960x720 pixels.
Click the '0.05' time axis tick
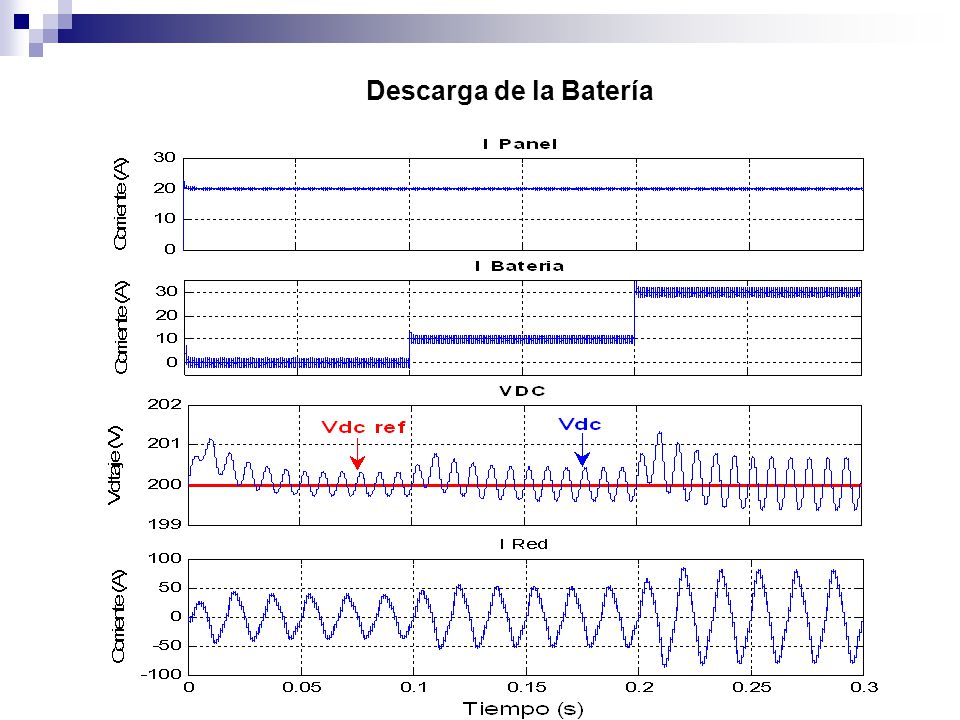(301, 688)
